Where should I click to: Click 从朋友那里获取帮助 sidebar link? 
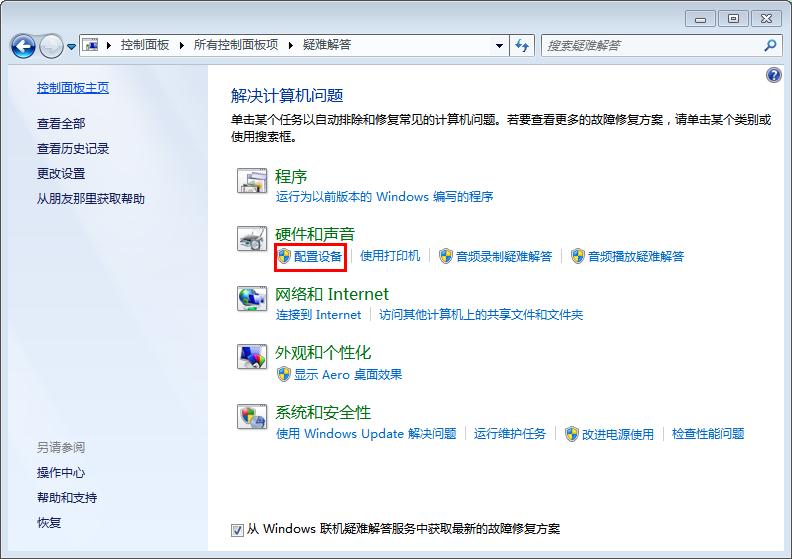(90, 198)
